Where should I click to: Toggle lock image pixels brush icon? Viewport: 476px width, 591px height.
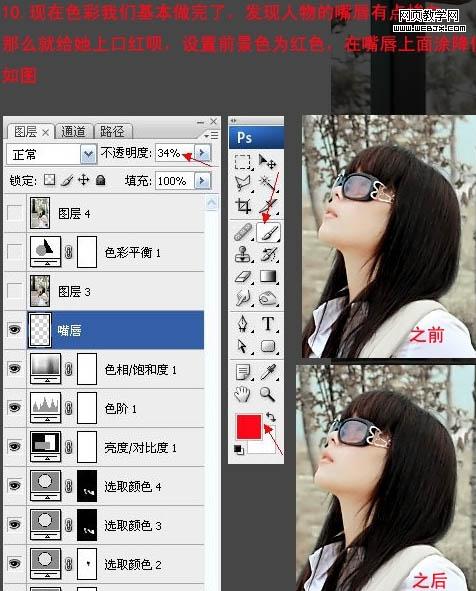pos(67,180)
